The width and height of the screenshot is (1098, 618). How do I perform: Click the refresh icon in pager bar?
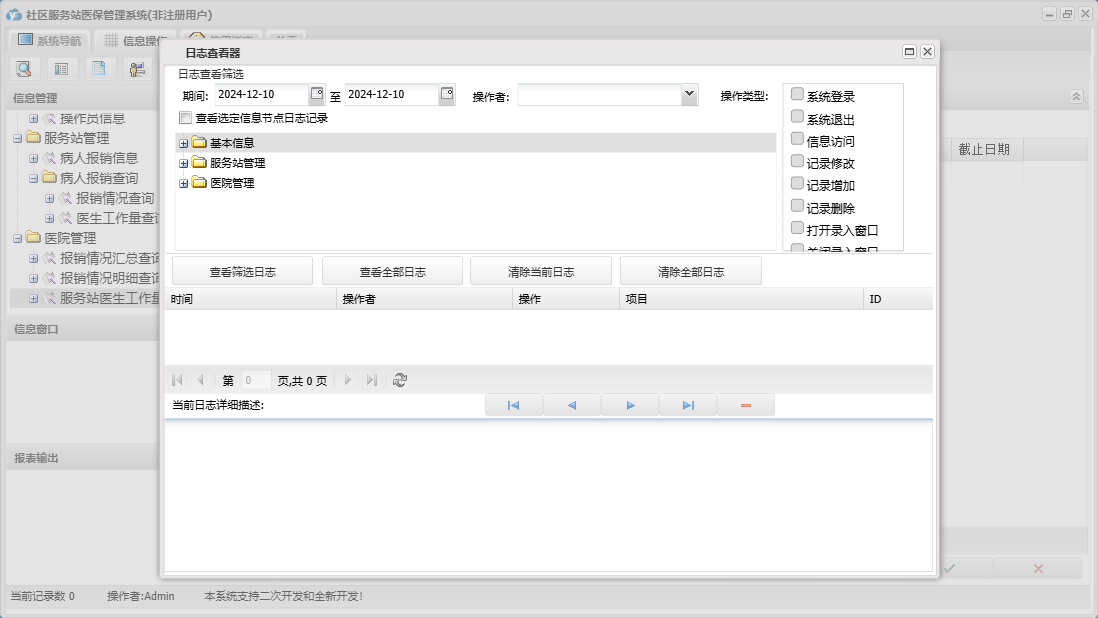400,380
